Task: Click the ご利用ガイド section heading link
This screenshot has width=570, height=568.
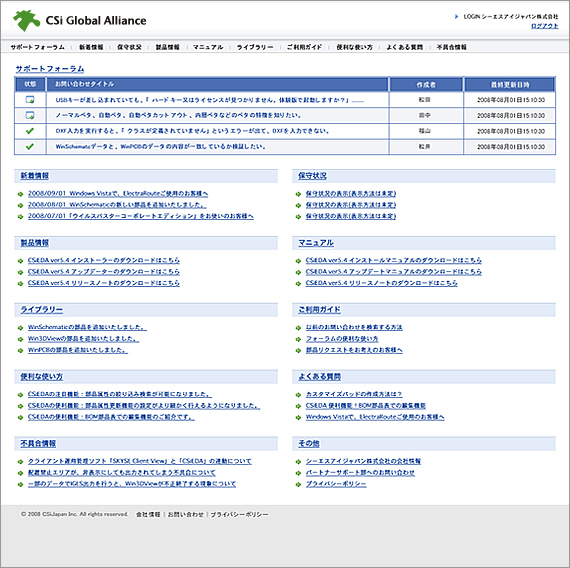Action: point(320,310)
